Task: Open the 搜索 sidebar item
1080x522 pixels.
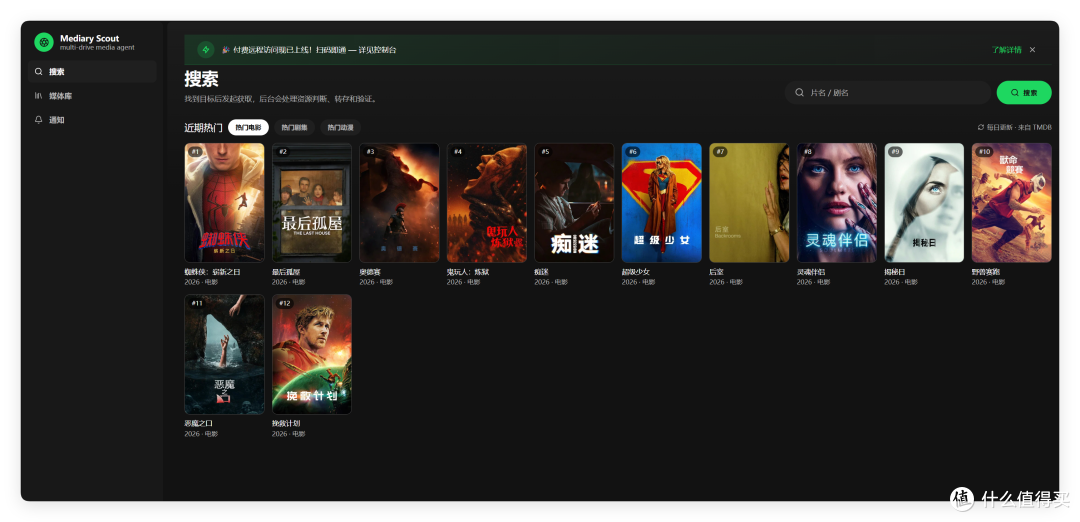Action: [x=92, y=72]
